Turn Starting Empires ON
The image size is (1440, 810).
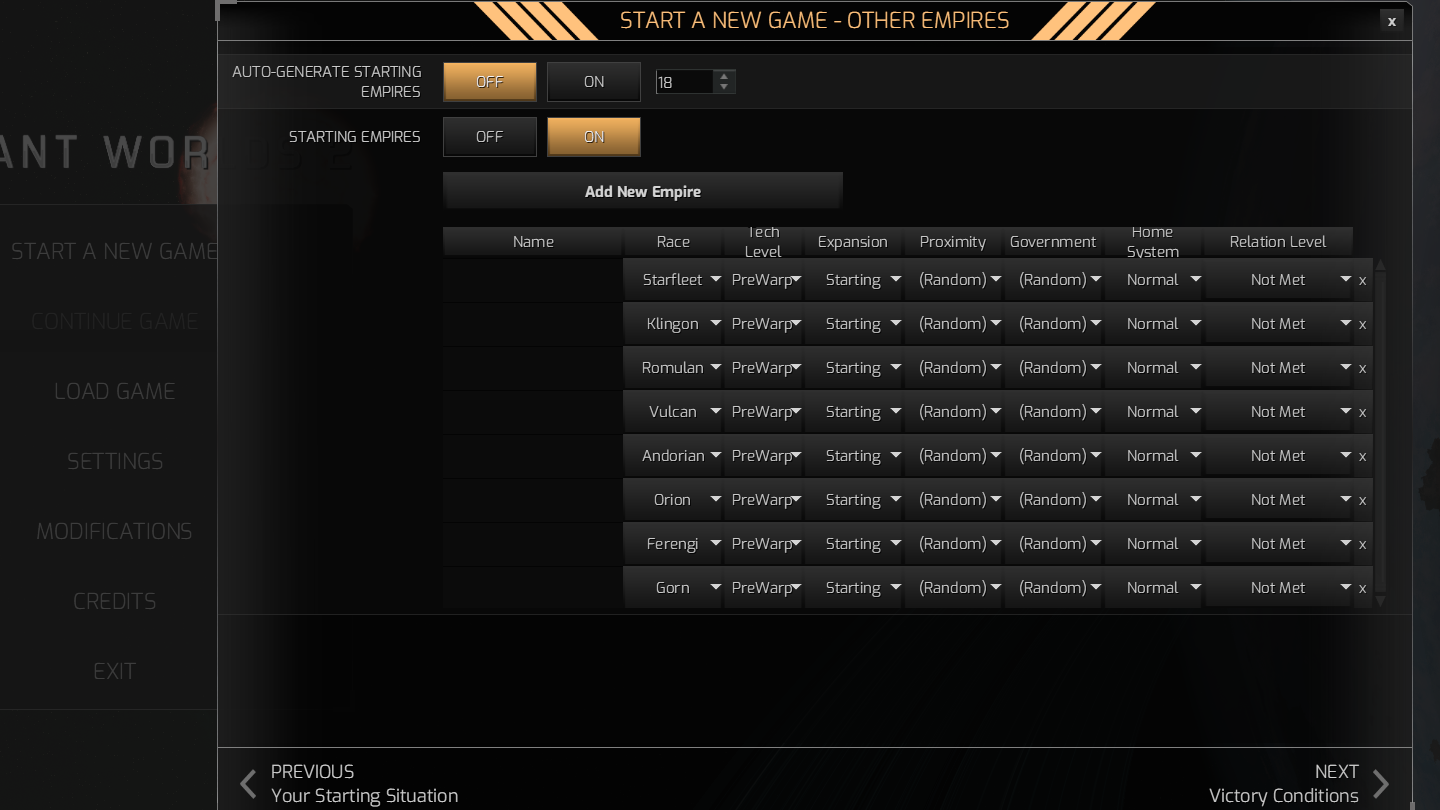[594, 137]
